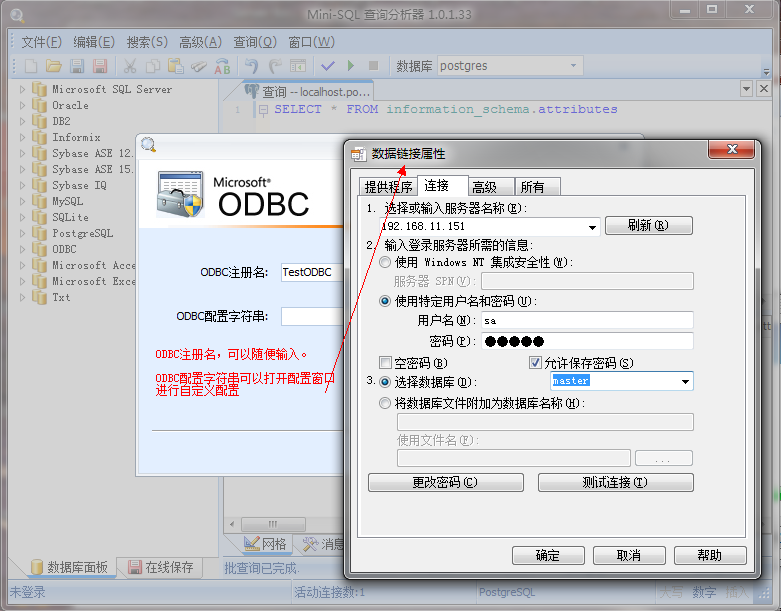Select 将数据库文件附加为数据库名称 radio button
The height and width of the screenshot is (611, 781).
385,403
